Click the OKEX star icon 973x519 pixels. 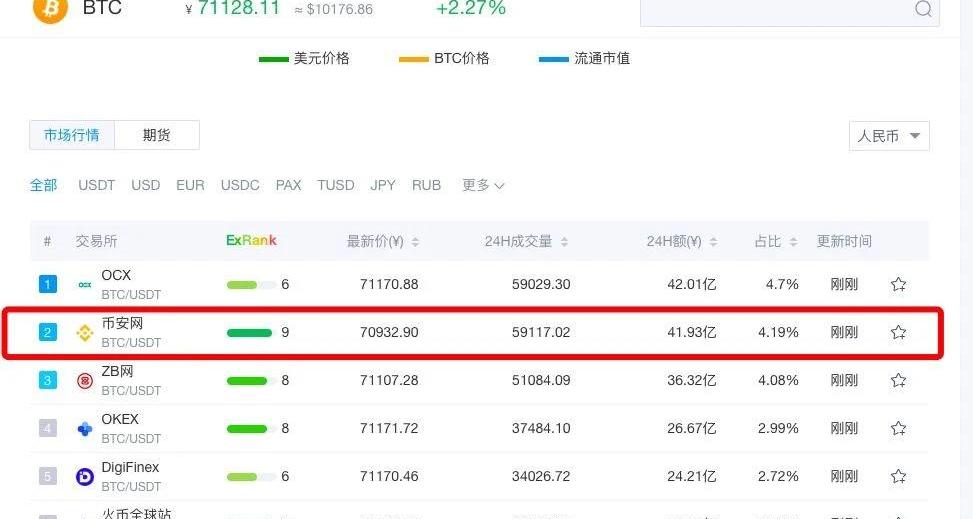(x=898, y=428)
